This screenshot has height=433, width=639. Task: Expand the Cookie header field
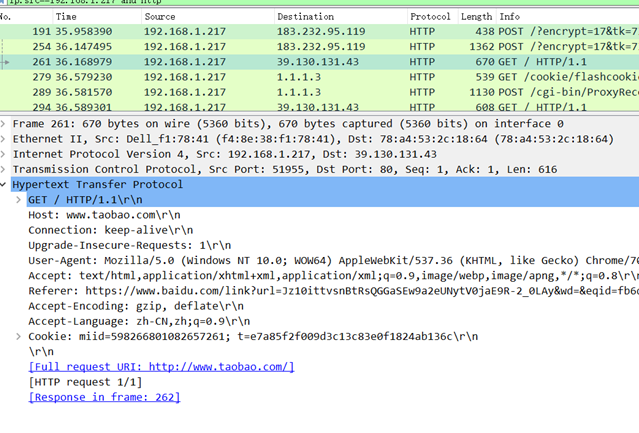pyautogui.click(x=18, y=336)
